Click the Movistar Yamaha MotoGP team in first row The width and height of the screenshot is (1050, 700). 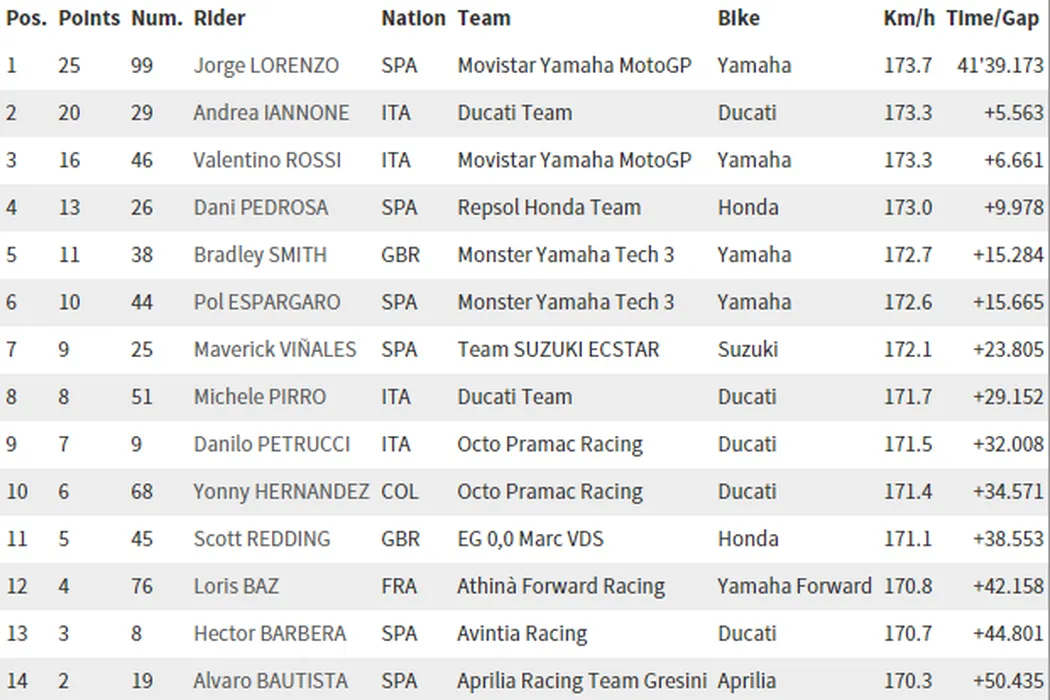click(574, 66)
